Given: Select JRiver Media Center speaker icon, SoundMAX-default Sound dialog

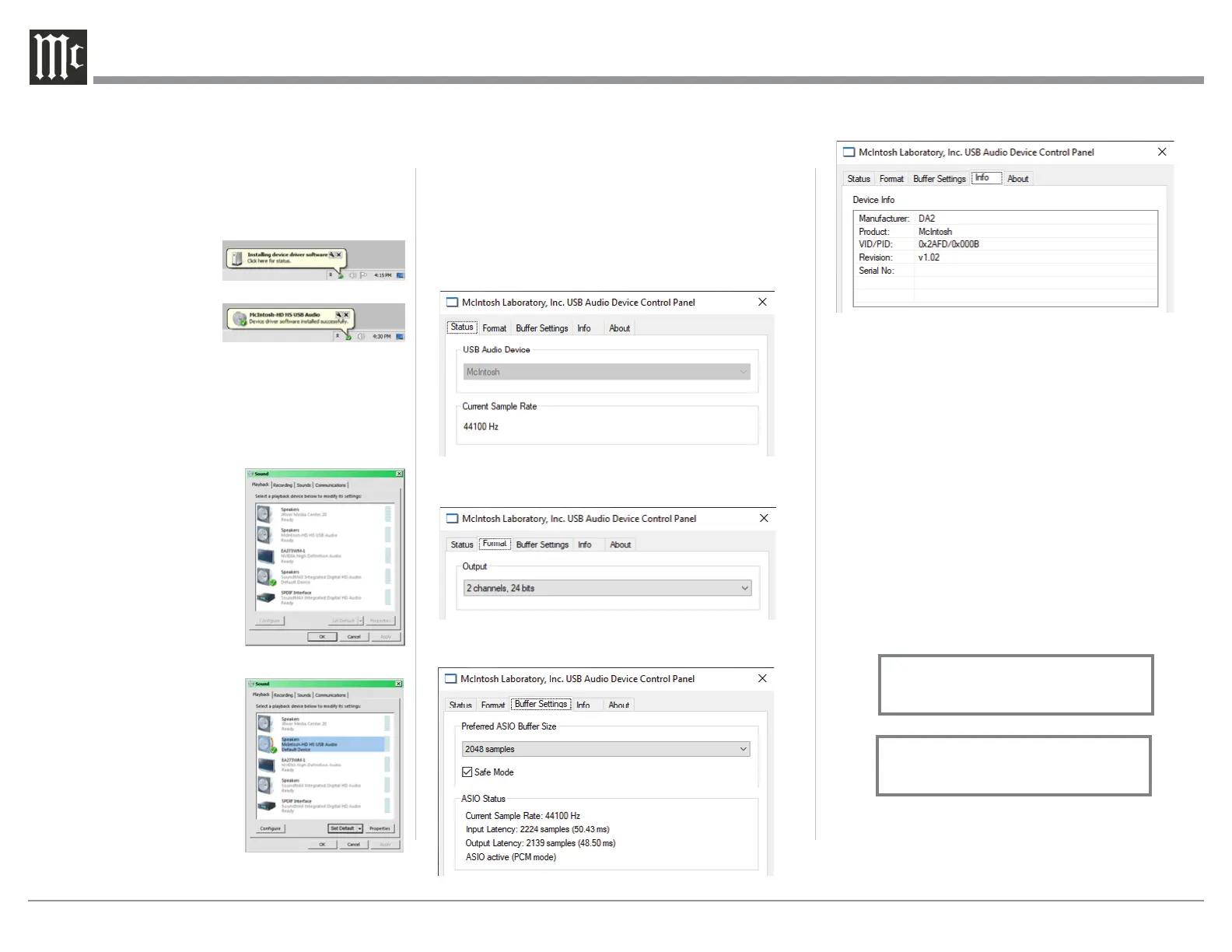Looking at the screenshot, I should pos(264,514).
